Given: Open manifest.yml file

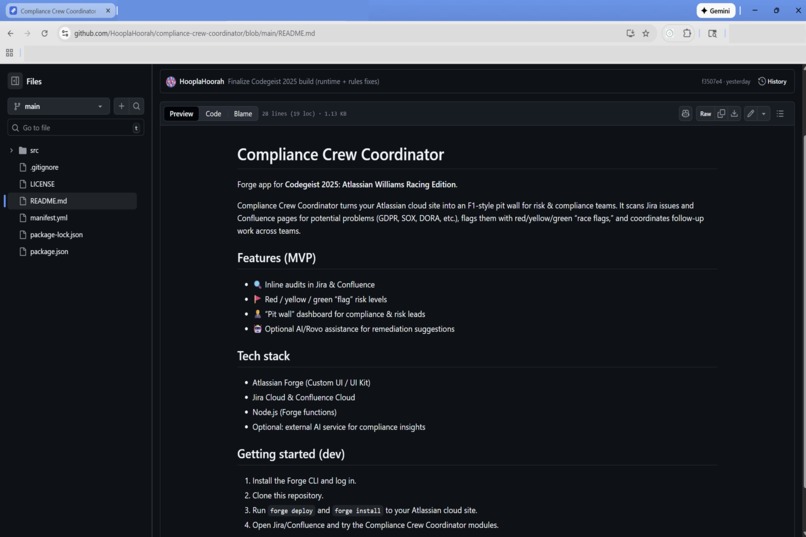Looking at the screenshot, I should (48, 218).
